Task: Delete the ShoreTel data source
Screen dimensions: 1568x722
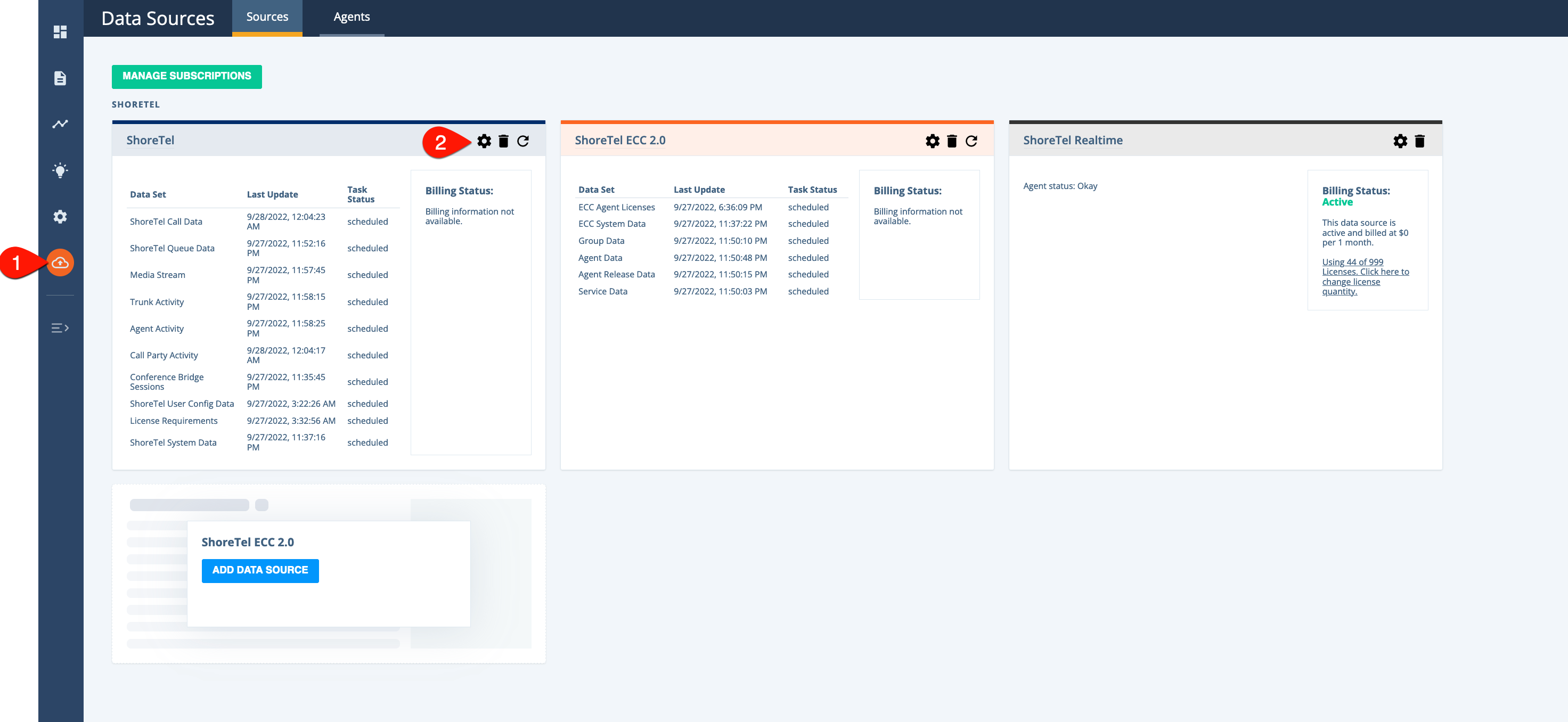Action: 503,141
